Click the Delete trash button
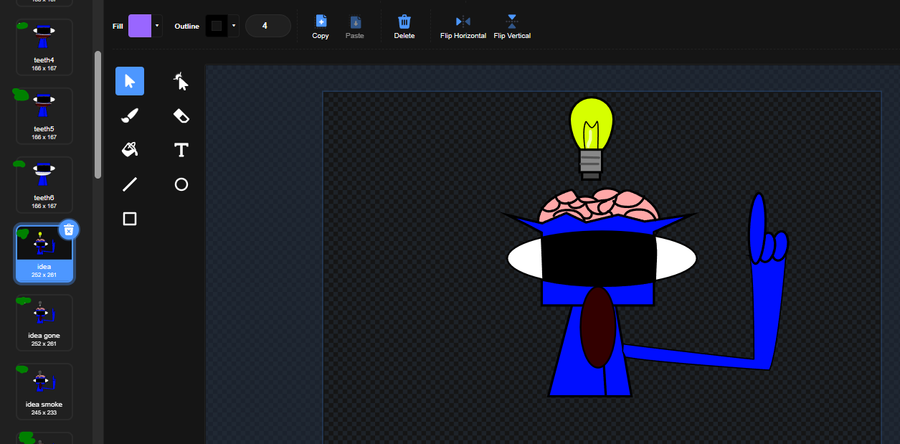This screenshot has height=444, width=900. (404, 27)
